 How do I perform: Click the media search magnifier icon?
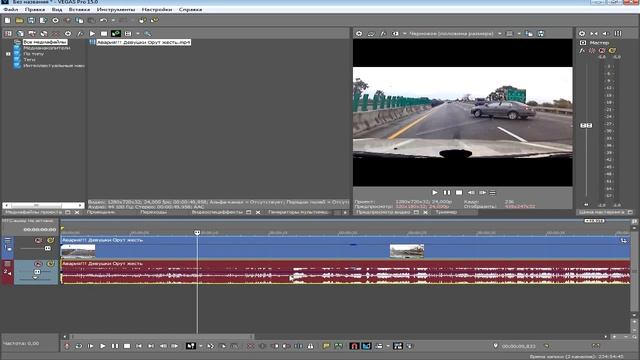(148, 33)
